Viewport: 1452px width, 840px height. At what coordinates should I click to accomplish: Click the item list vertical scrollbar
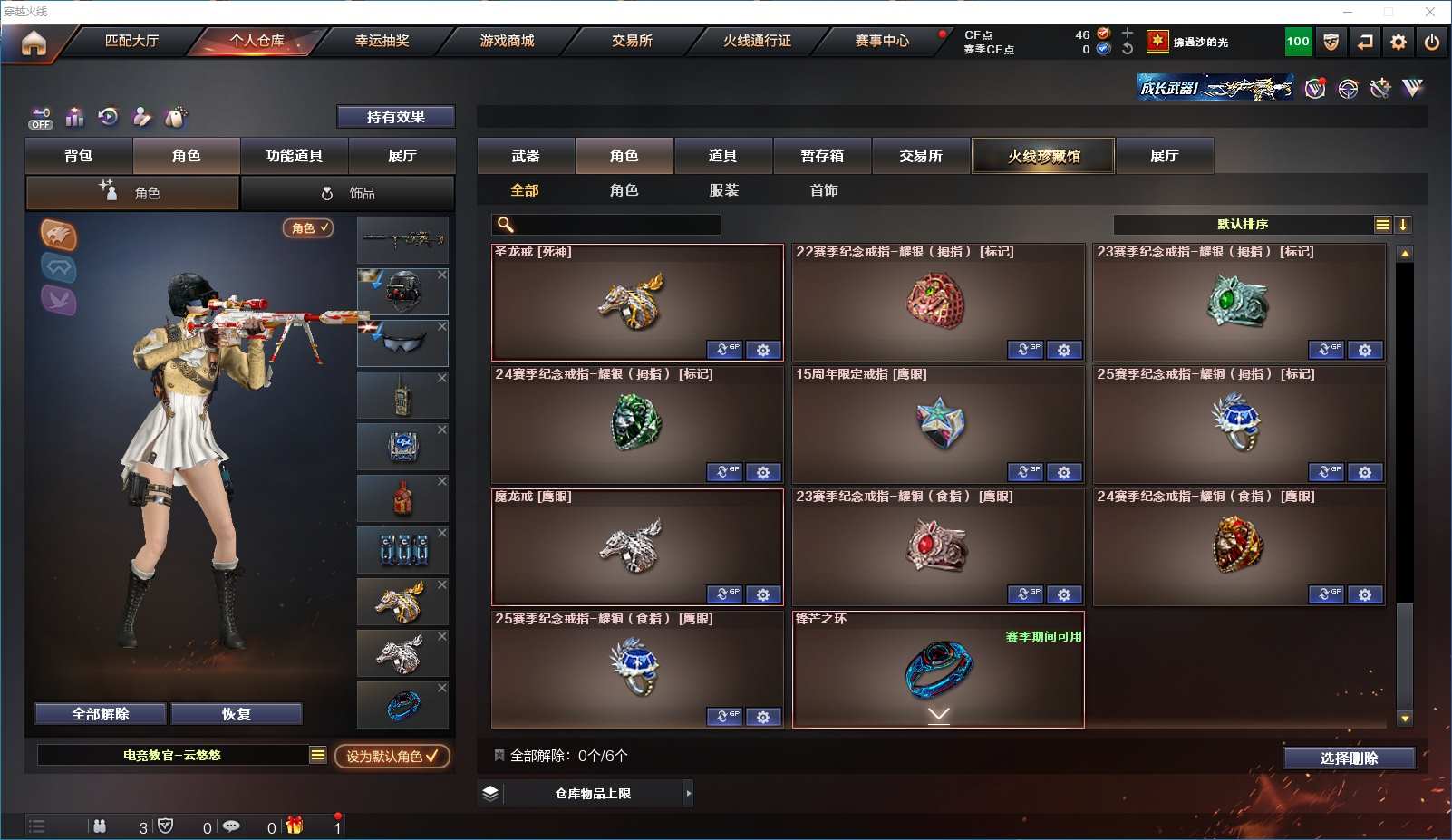coord(1405,485)
